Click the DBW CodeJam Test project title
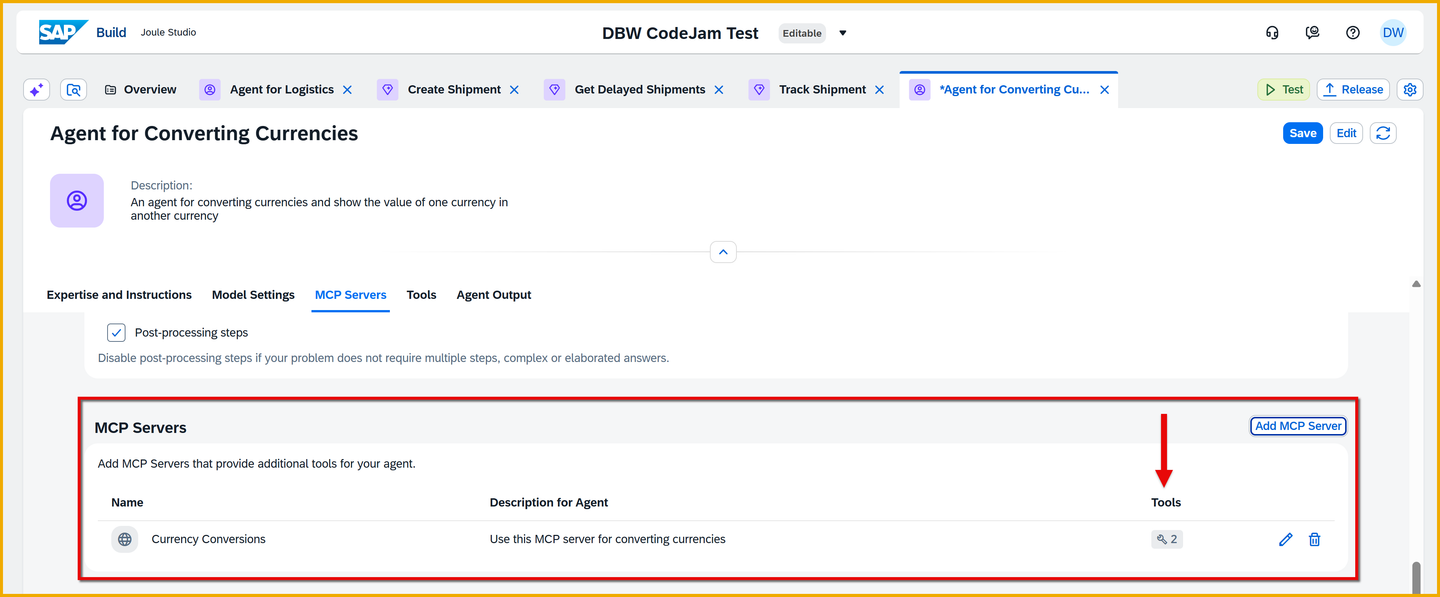The width and height of the screenshot is (1440, 597). pos(680,33)
